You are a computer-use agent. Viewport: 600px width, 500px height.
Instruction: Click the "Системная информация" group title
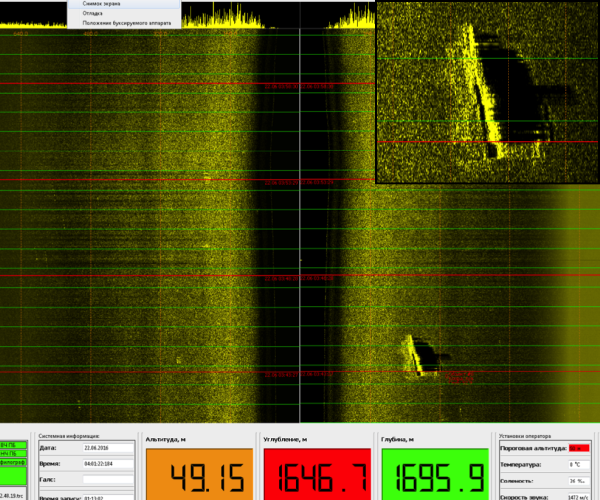point(69,436)
